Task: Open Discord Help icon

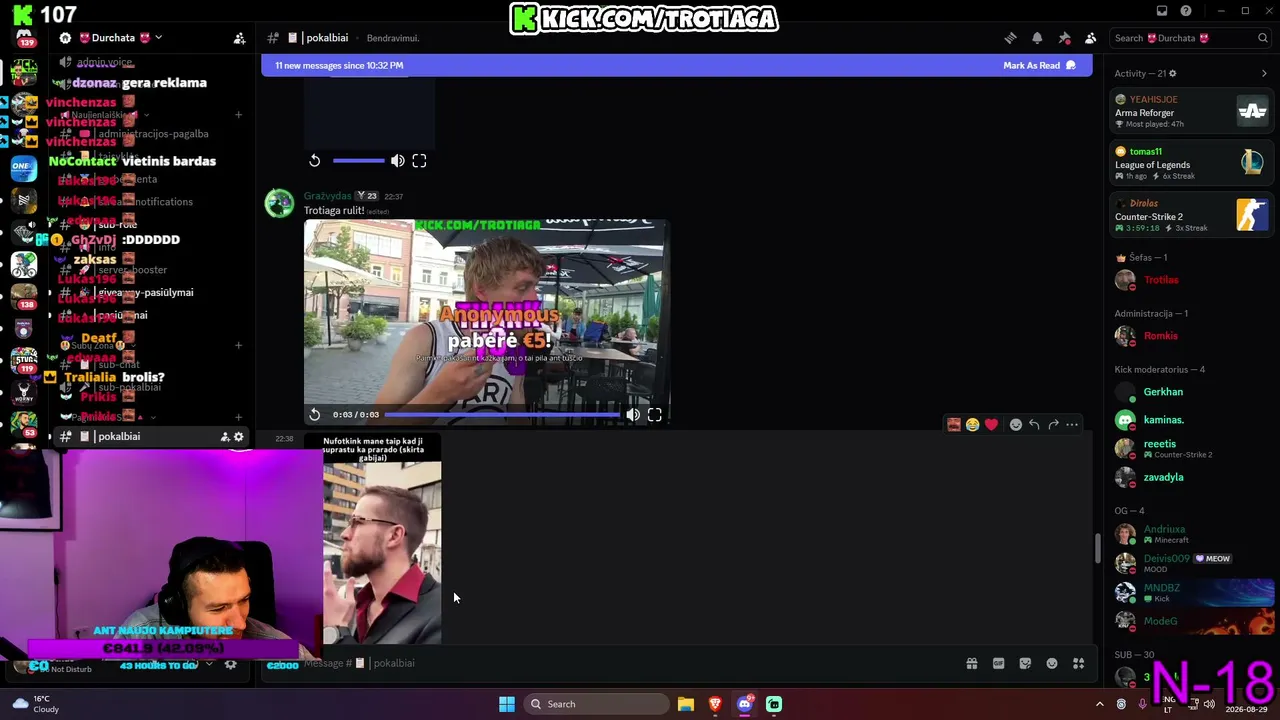Action: point(1186,11)
